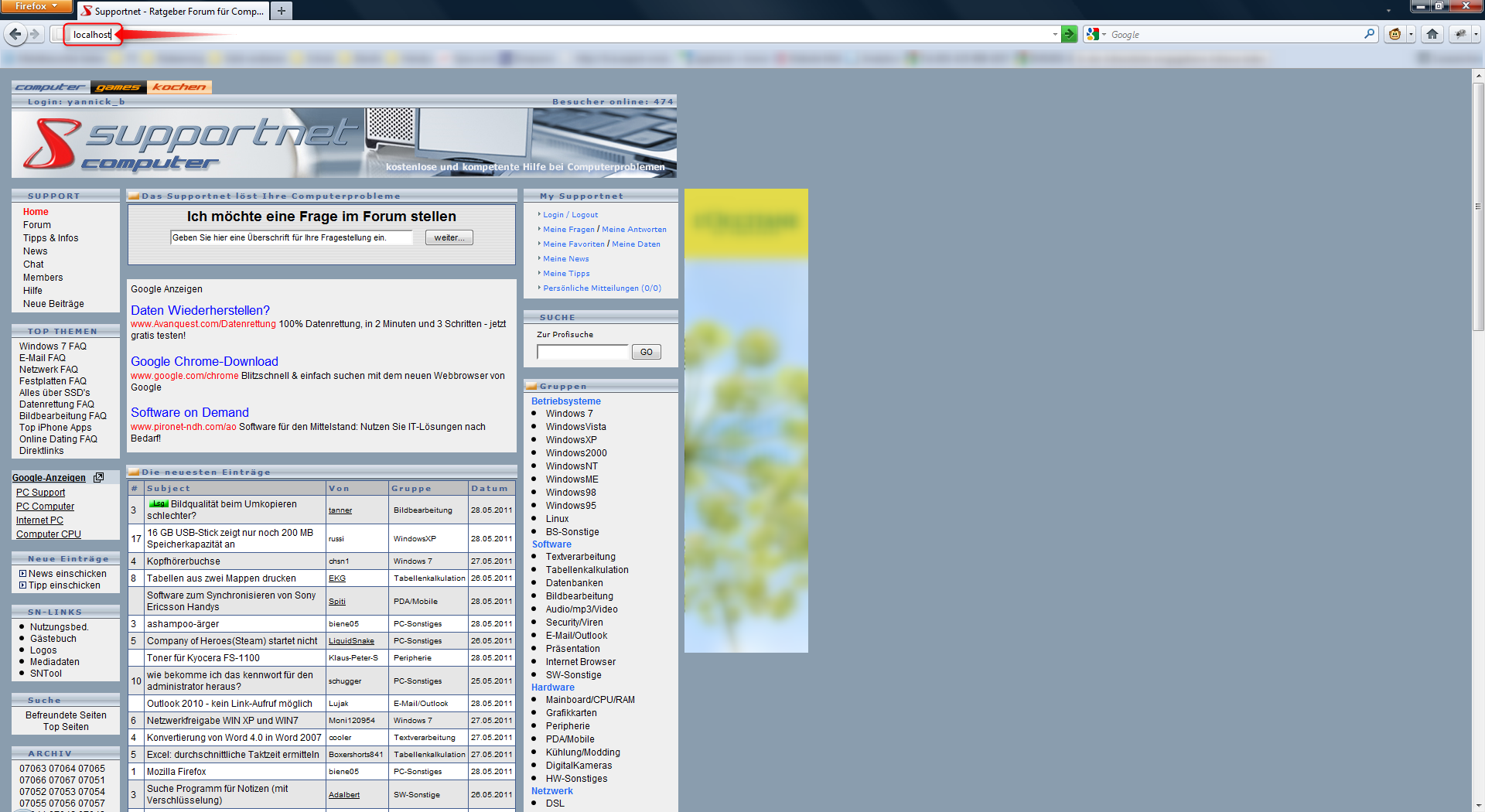1485x812 pixels.
Task: Open WindowsXP group entry
Action: coord(571,440)
